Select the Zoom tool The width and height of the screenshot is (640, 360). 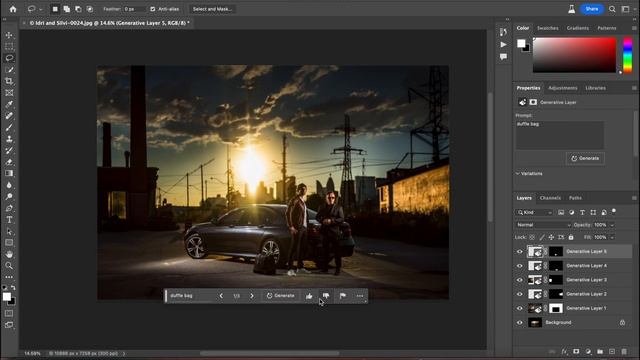pos(9,265)
